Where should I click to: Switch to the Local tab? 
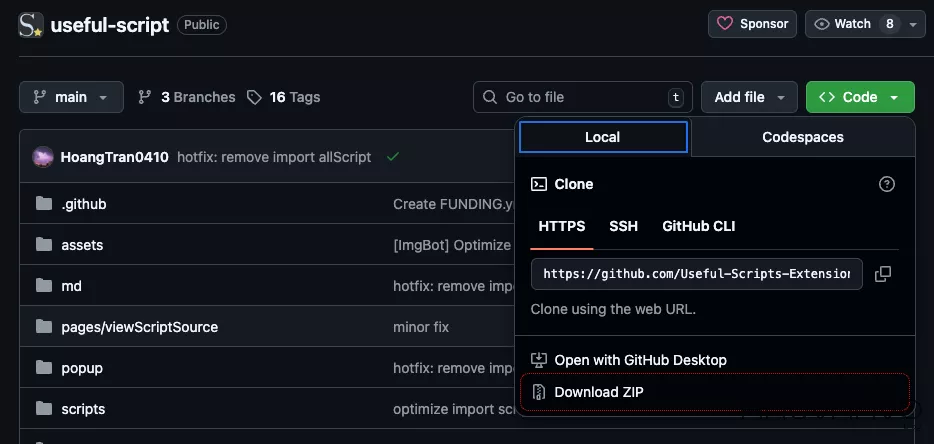point(603,137)
